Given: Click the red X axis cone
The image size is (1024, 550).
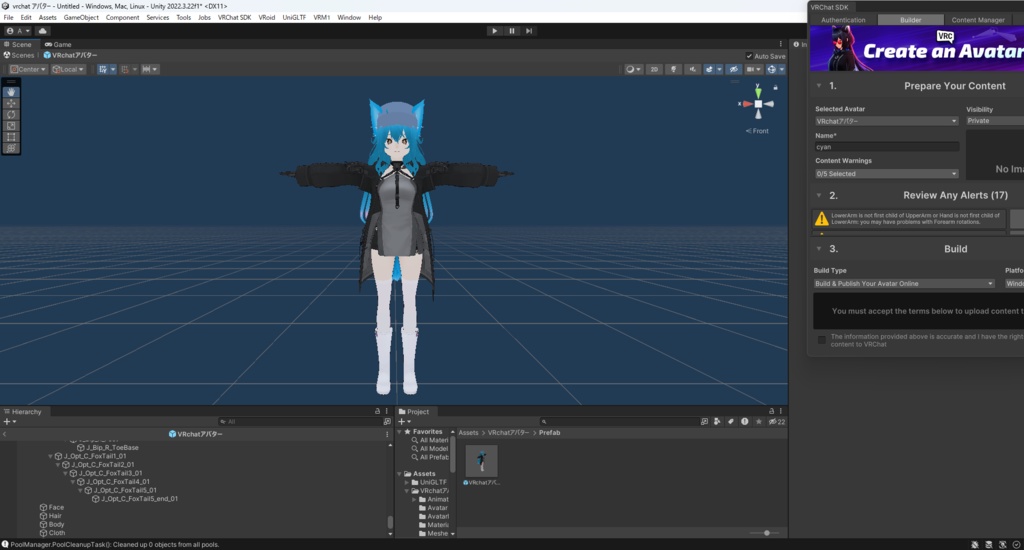Looking at the screenshot, I should 747,104.
